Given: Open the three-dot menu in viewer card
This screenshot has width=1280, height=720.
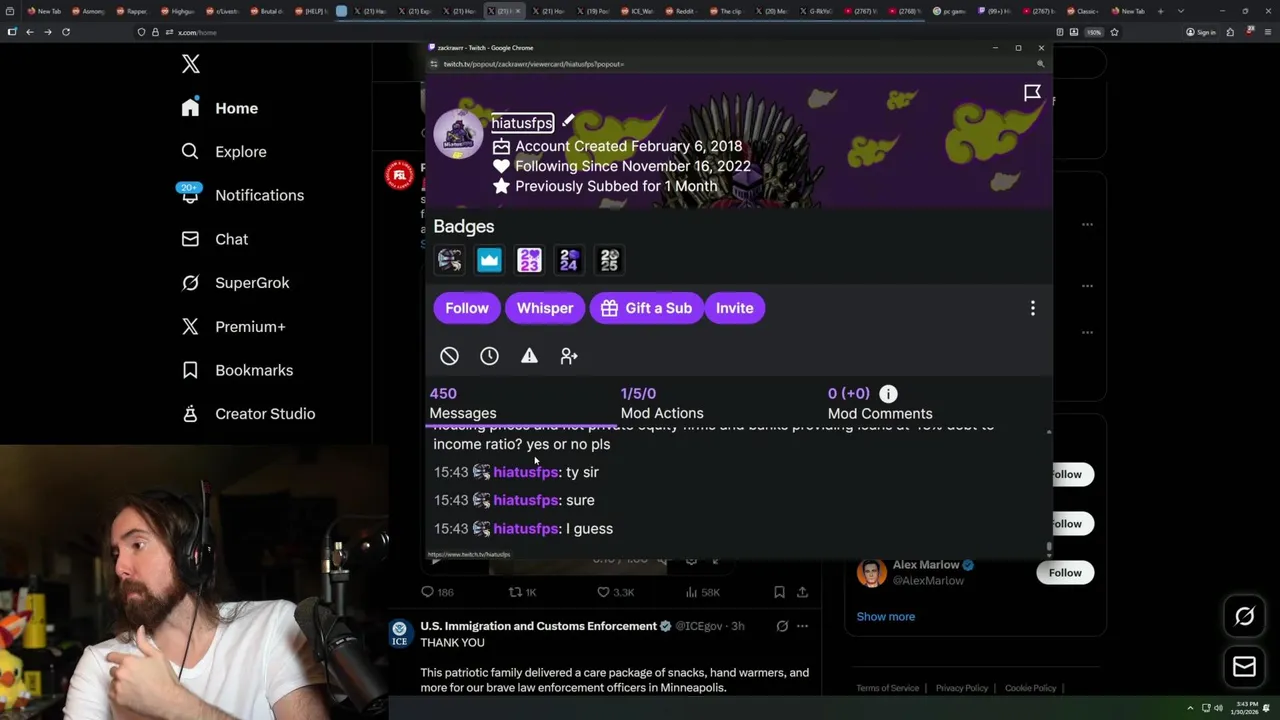Looking at the screenshot, I should 1033,308.
